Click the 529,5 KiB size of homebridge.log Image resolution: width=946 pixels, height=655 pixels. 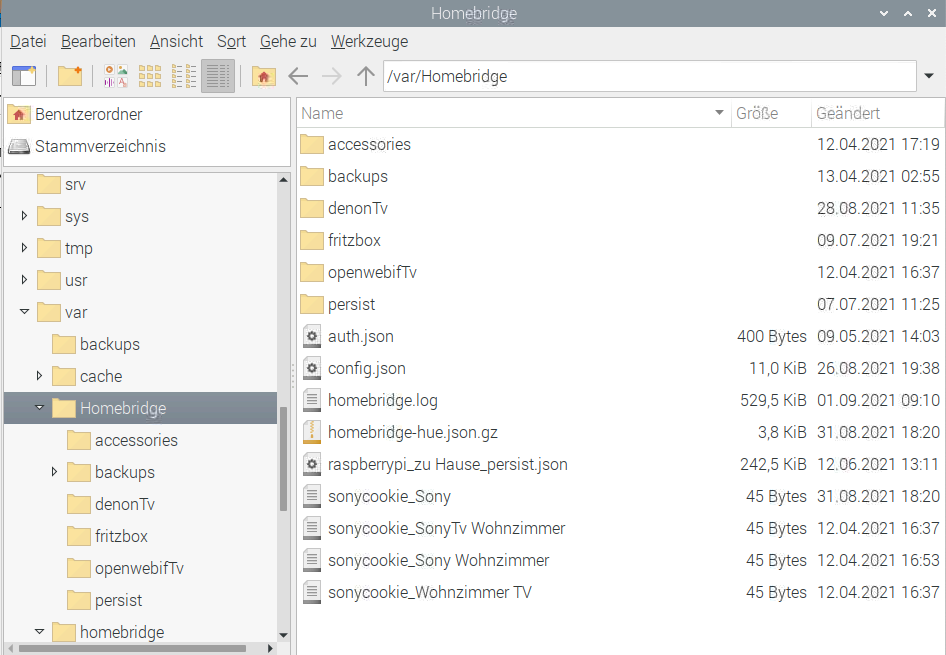point(773,400)
